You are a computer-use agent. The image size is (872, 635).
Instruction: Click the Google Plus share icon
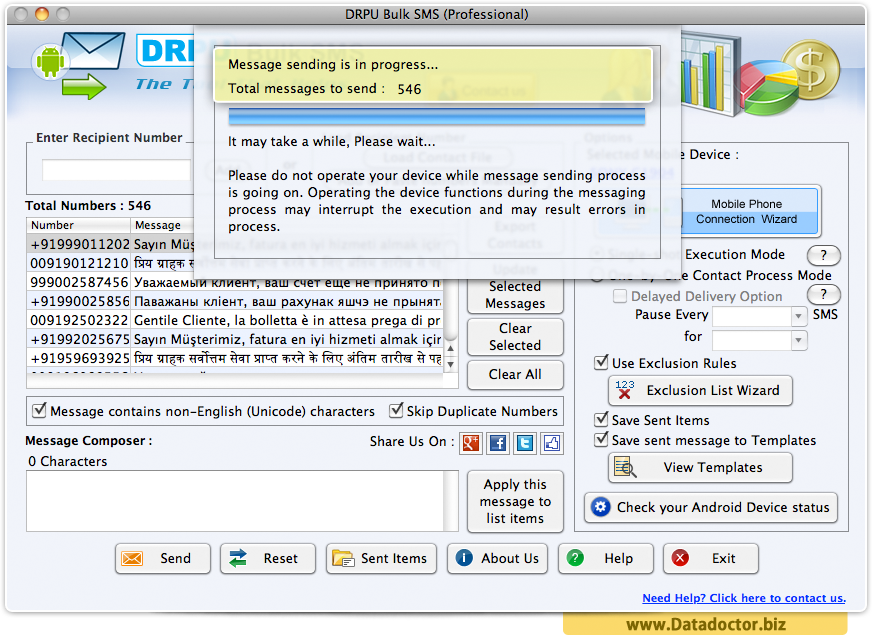coord(471,443)
